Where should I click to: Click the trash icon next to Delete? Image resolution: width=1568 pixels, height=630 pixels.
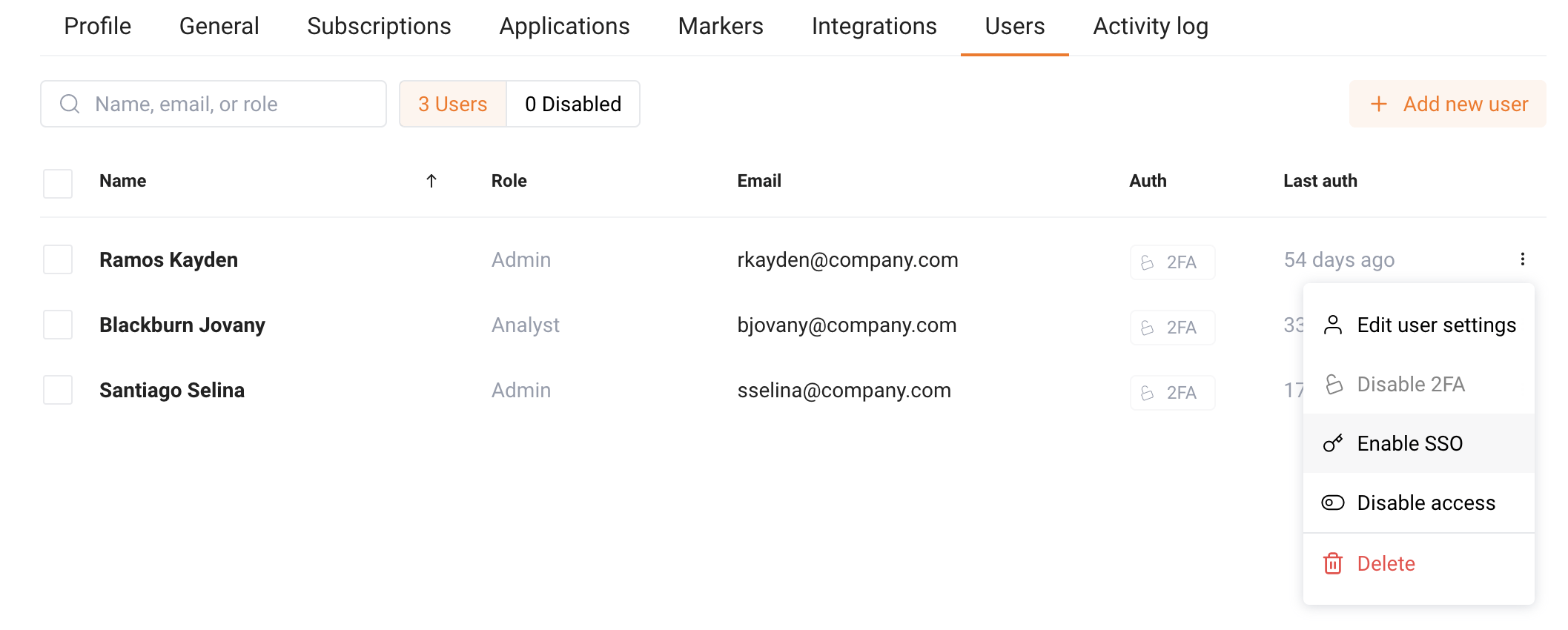click(1332, 563)
